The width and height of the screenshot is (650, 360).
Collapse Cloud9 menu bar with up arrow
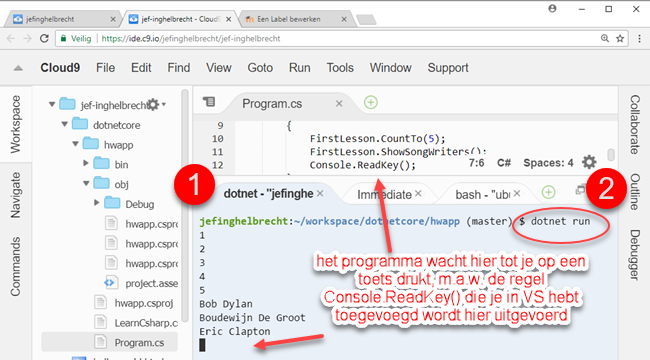pos(18,68)
